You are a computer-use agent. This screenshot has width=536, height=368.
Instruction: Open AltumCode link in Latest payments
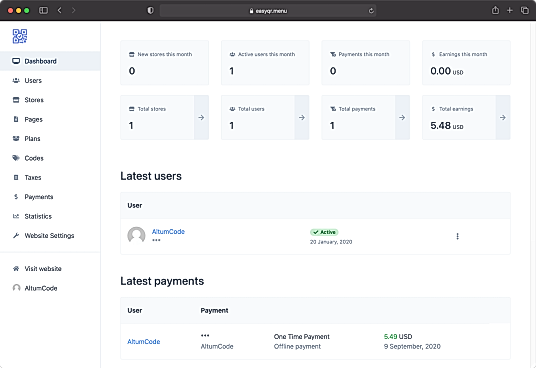coord(144,341)
